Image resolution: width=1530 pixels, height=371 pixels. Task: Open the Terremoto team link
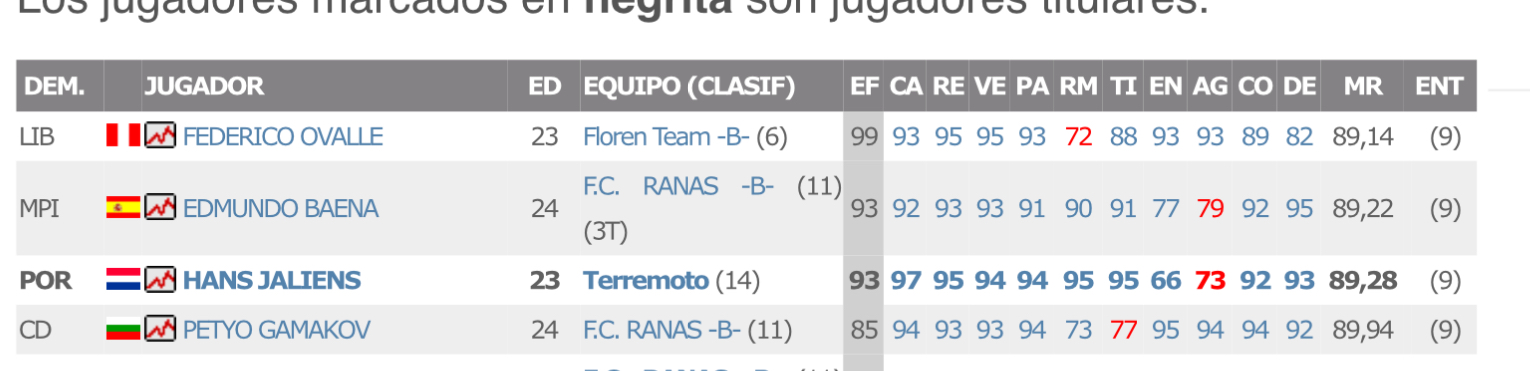[645, 281]
